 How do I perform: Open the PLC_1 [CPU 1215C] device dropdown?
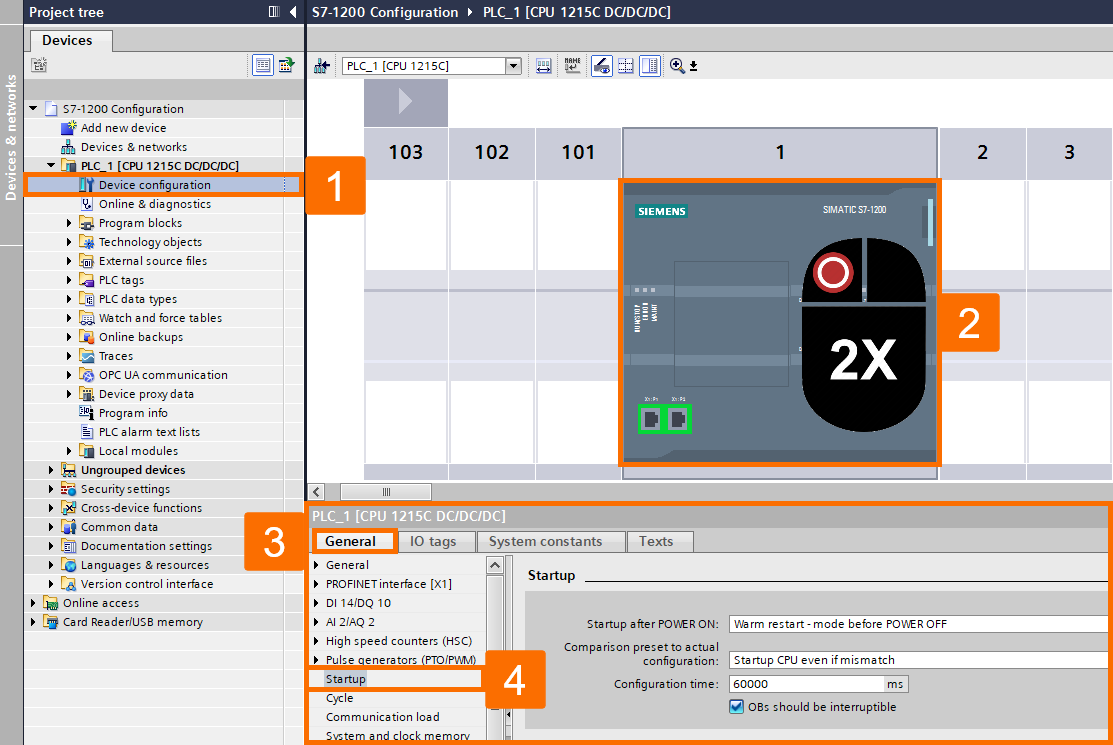coord(513,66)
